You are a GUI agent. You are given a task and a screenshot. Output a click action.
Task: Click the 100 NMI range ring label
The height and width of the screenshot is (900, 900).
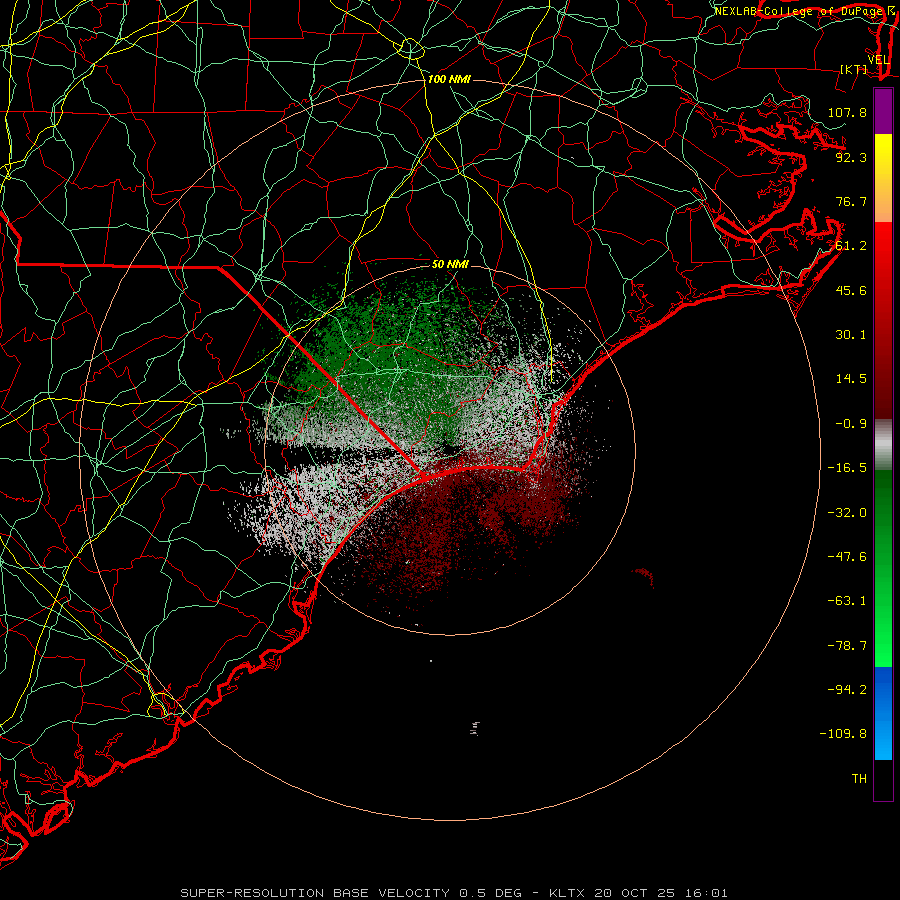tap(449, 79)
